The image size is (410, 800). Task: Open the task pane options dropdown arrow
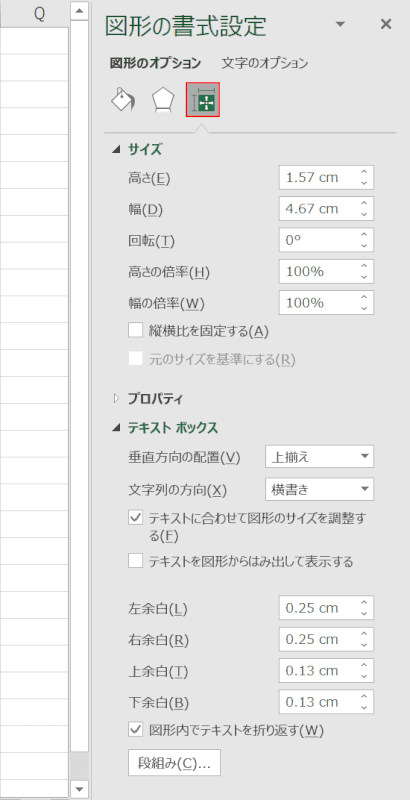(x=340, y=24)
